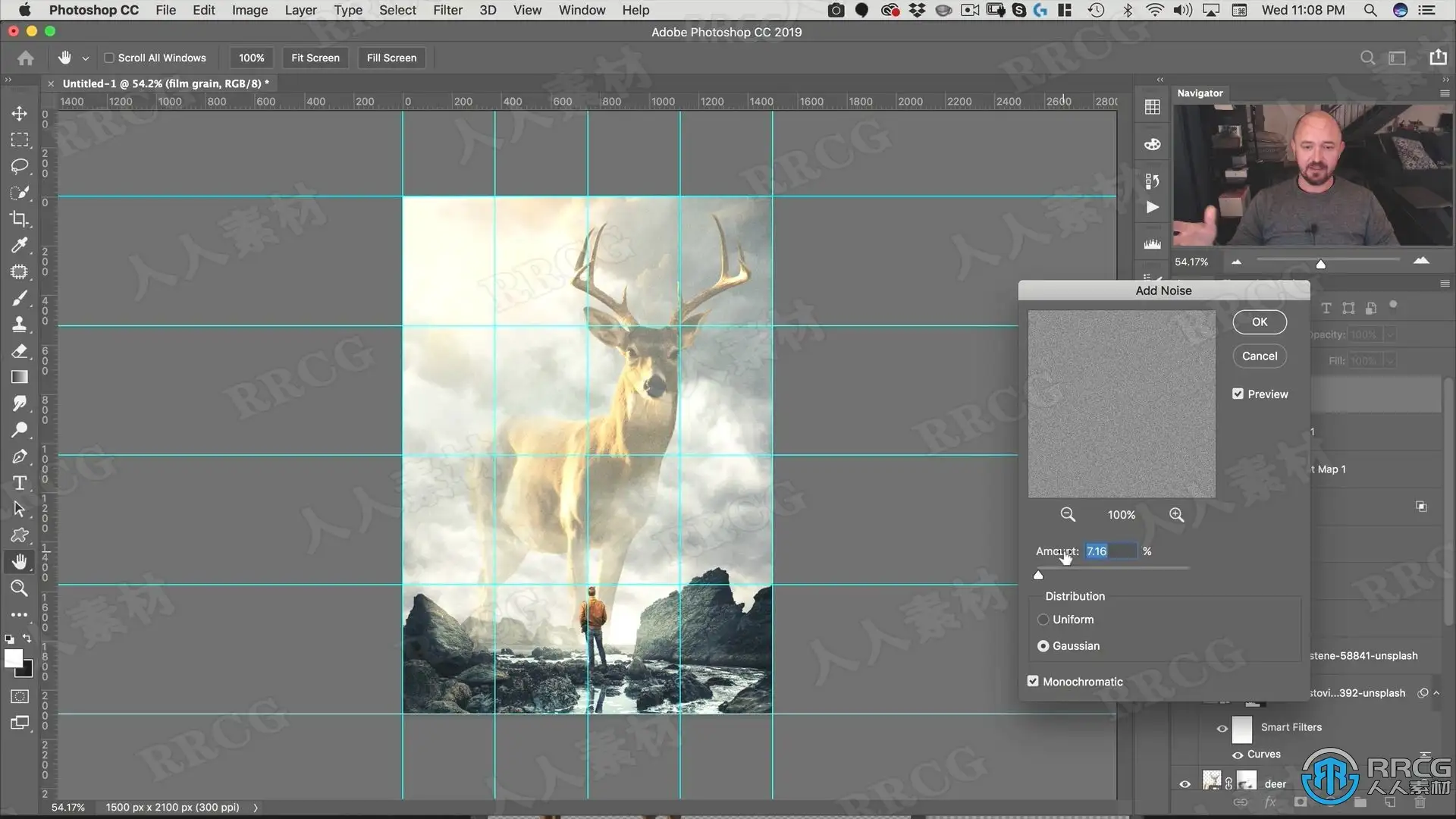Select the Move tool
This screenshot has height=819, width=1456.
[19, 114]
